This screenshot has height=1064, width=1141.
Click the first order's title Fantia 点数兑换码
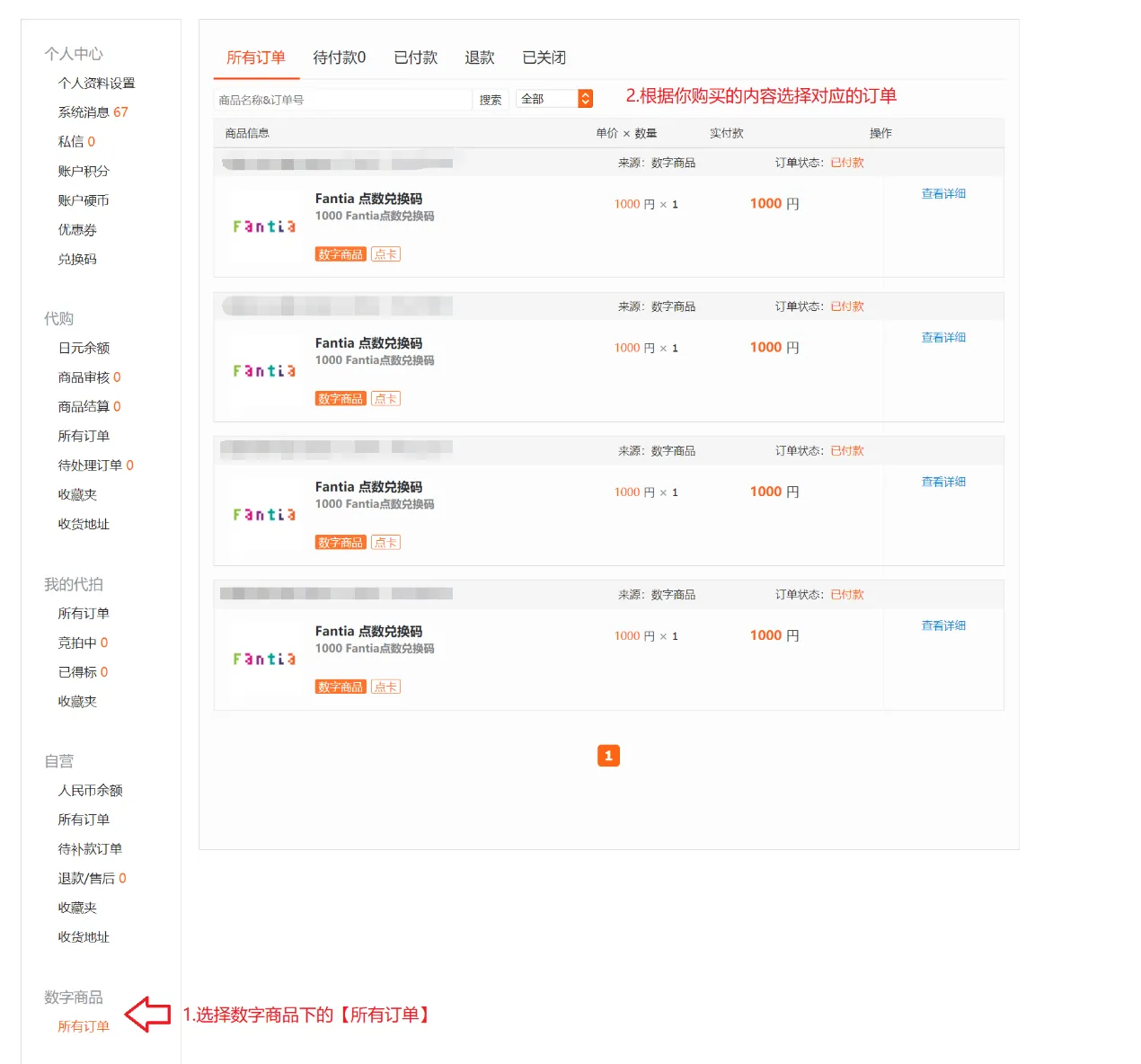tap(368, 199)
